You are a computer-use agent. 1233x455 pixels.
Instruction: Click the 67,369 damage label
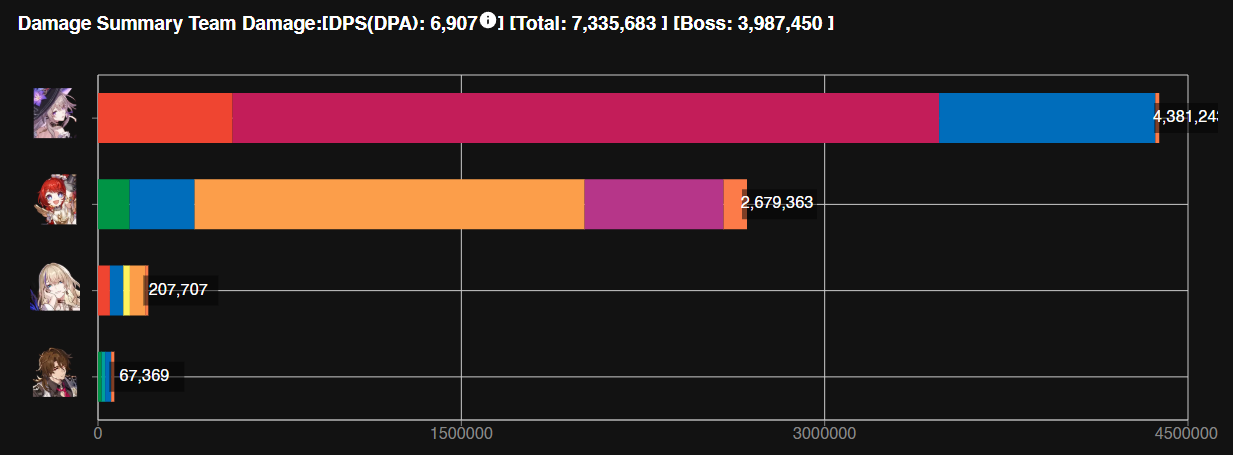coord(144,376)
